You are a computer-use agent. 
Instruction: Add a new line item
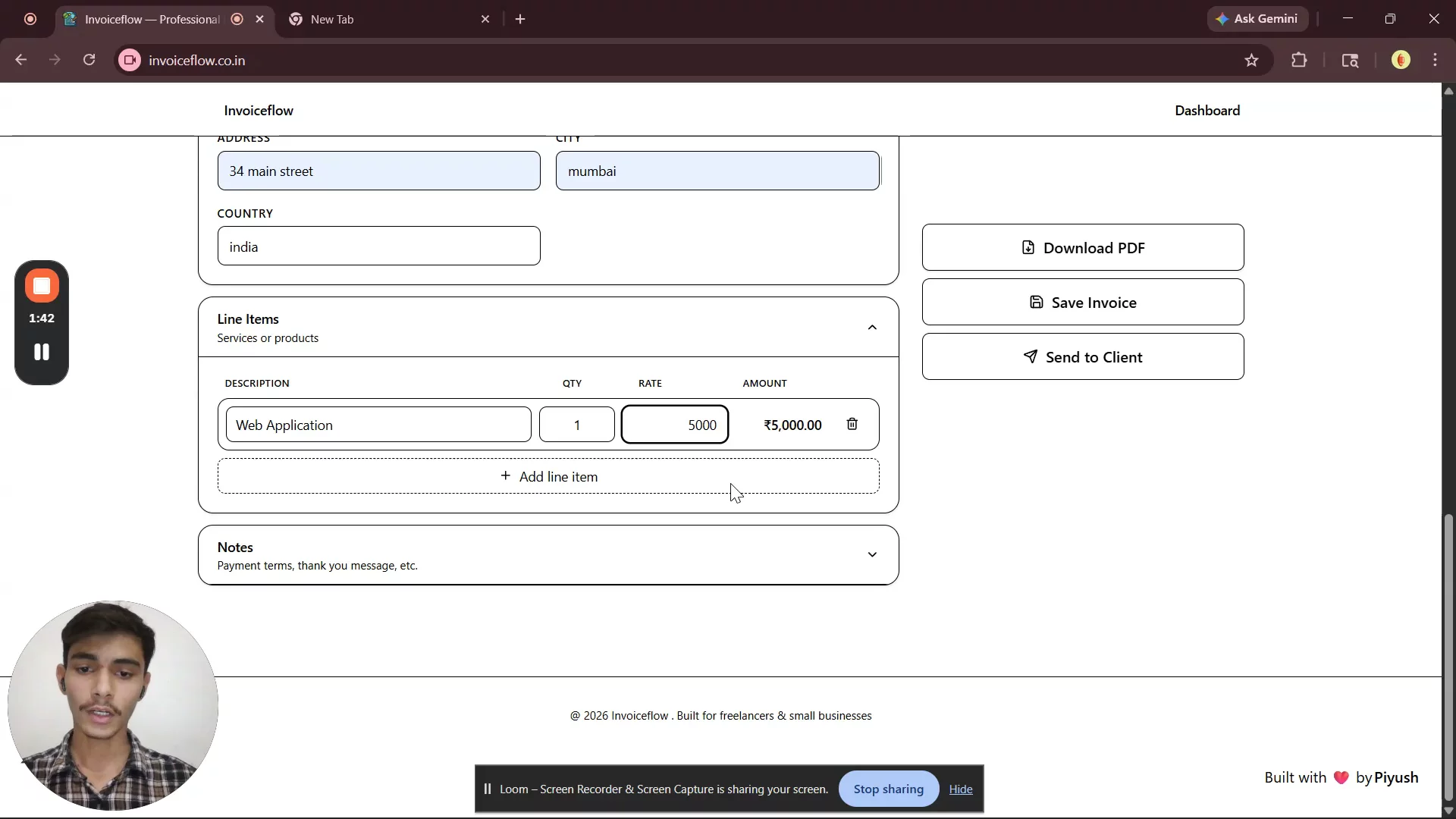[x=548, y=476]
